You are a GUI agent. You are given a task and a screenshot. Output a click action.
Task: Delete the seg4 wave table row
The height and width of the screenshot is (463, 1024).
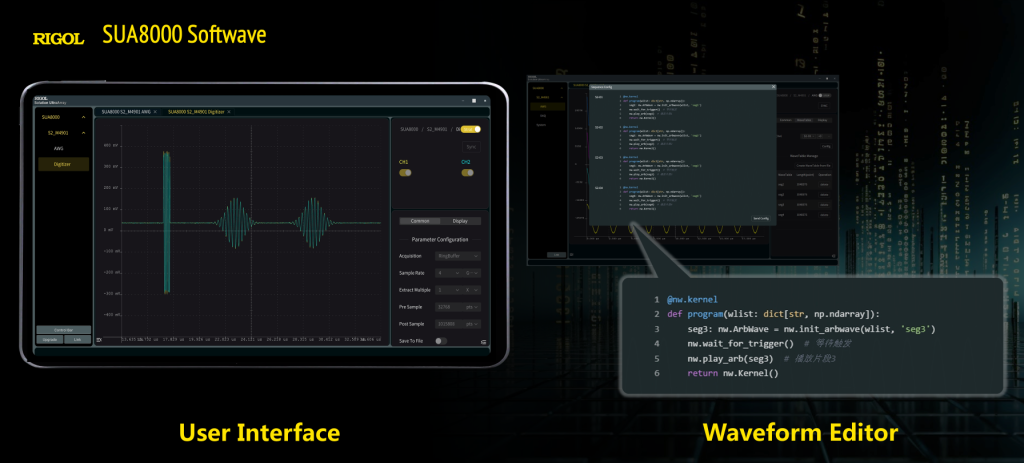point(824,215)
